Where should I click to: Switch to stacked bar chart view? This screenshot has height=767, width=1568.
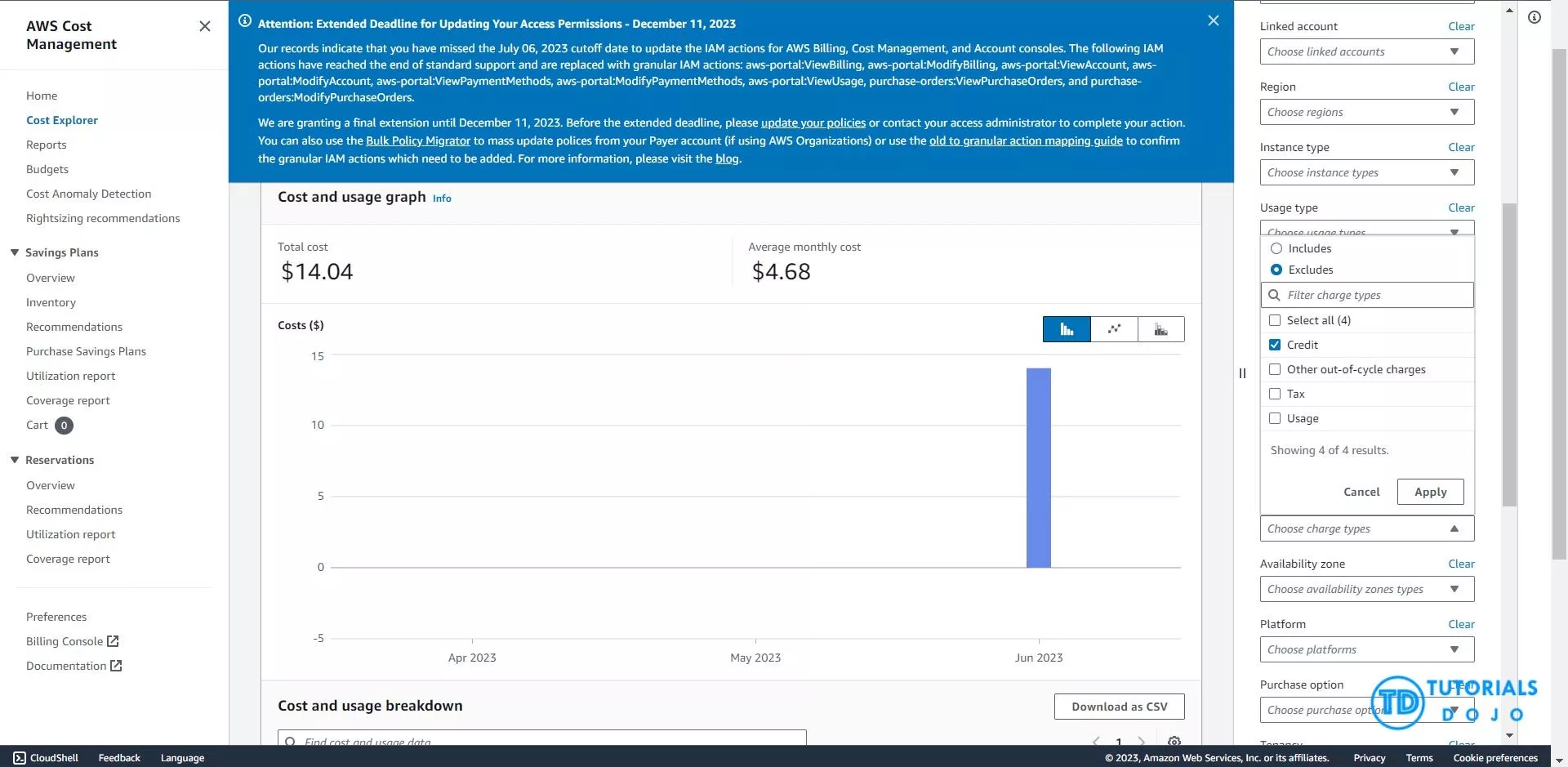[1160, 329]
